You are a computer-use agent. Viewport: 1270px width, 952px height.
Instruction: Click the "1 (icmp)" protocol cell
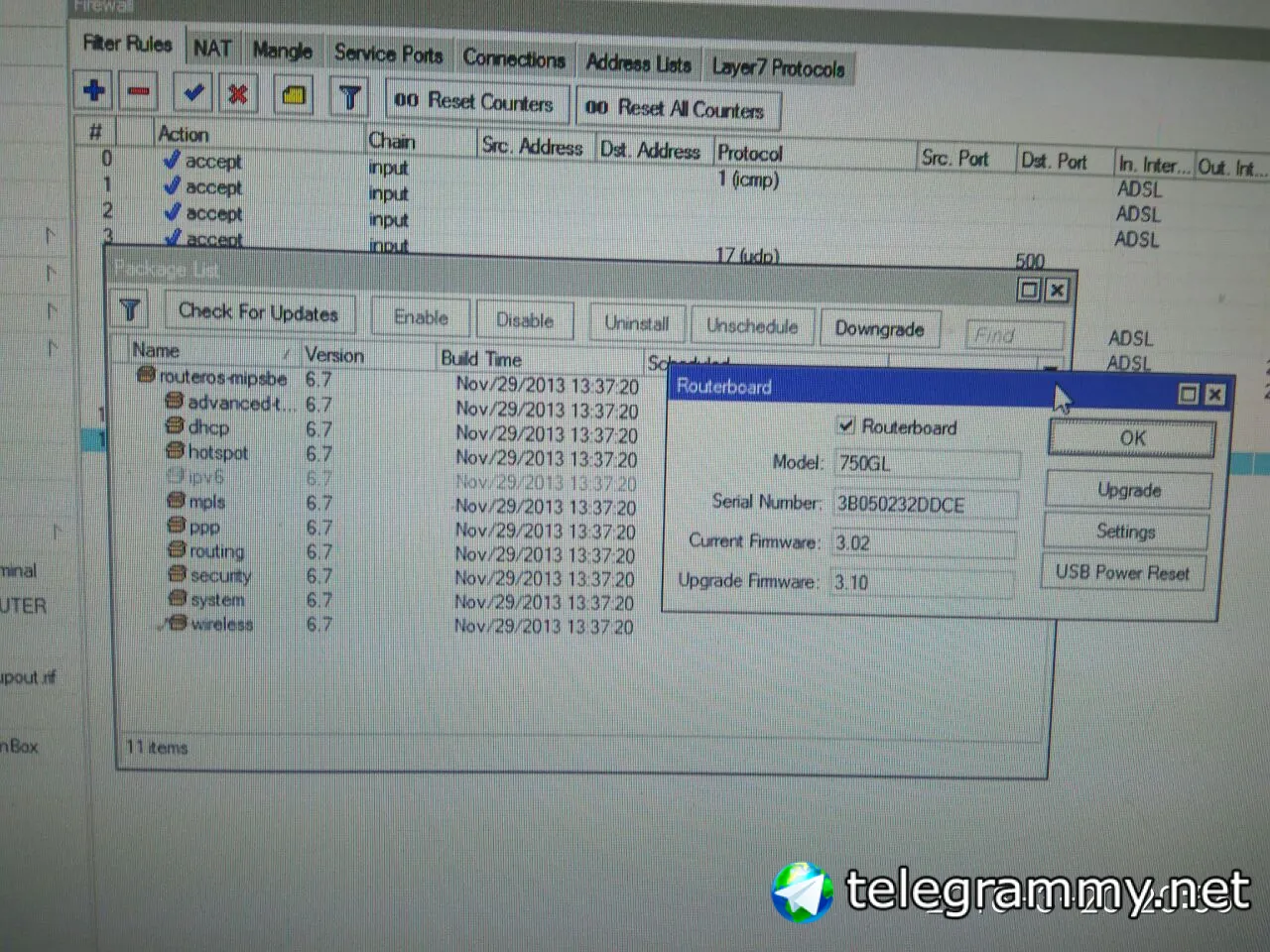click(748, 179)
